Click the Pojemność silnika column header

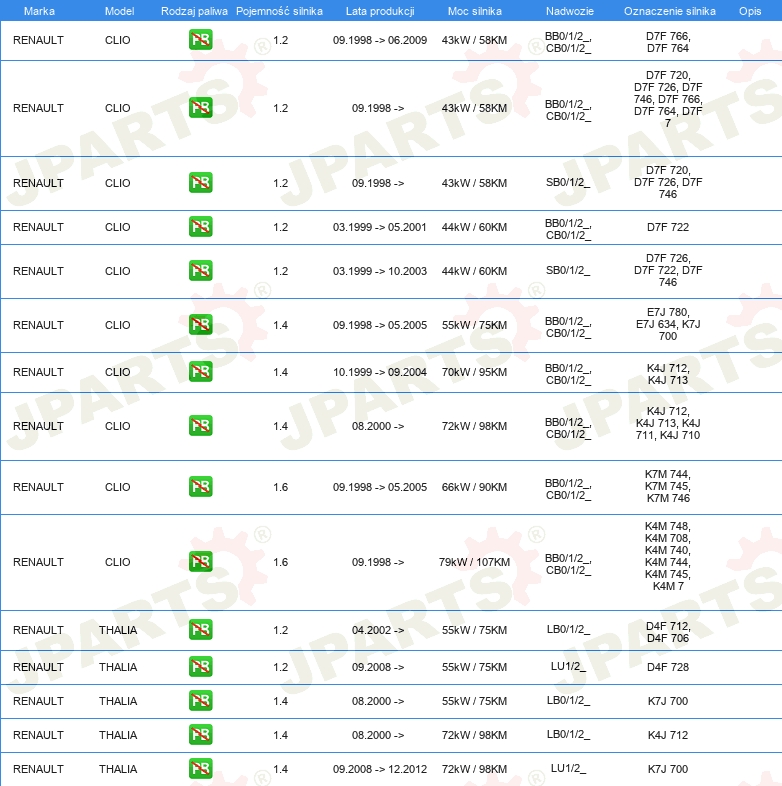point(279,11)
